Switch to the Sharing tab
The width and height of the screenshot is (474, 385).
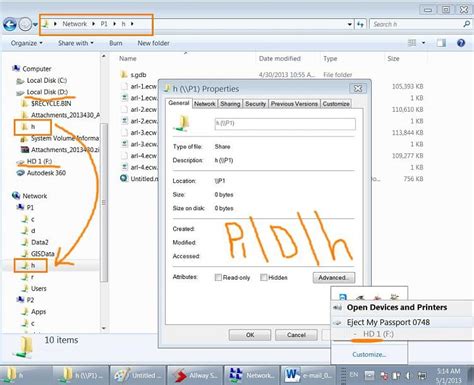click(x=230, y=104)
